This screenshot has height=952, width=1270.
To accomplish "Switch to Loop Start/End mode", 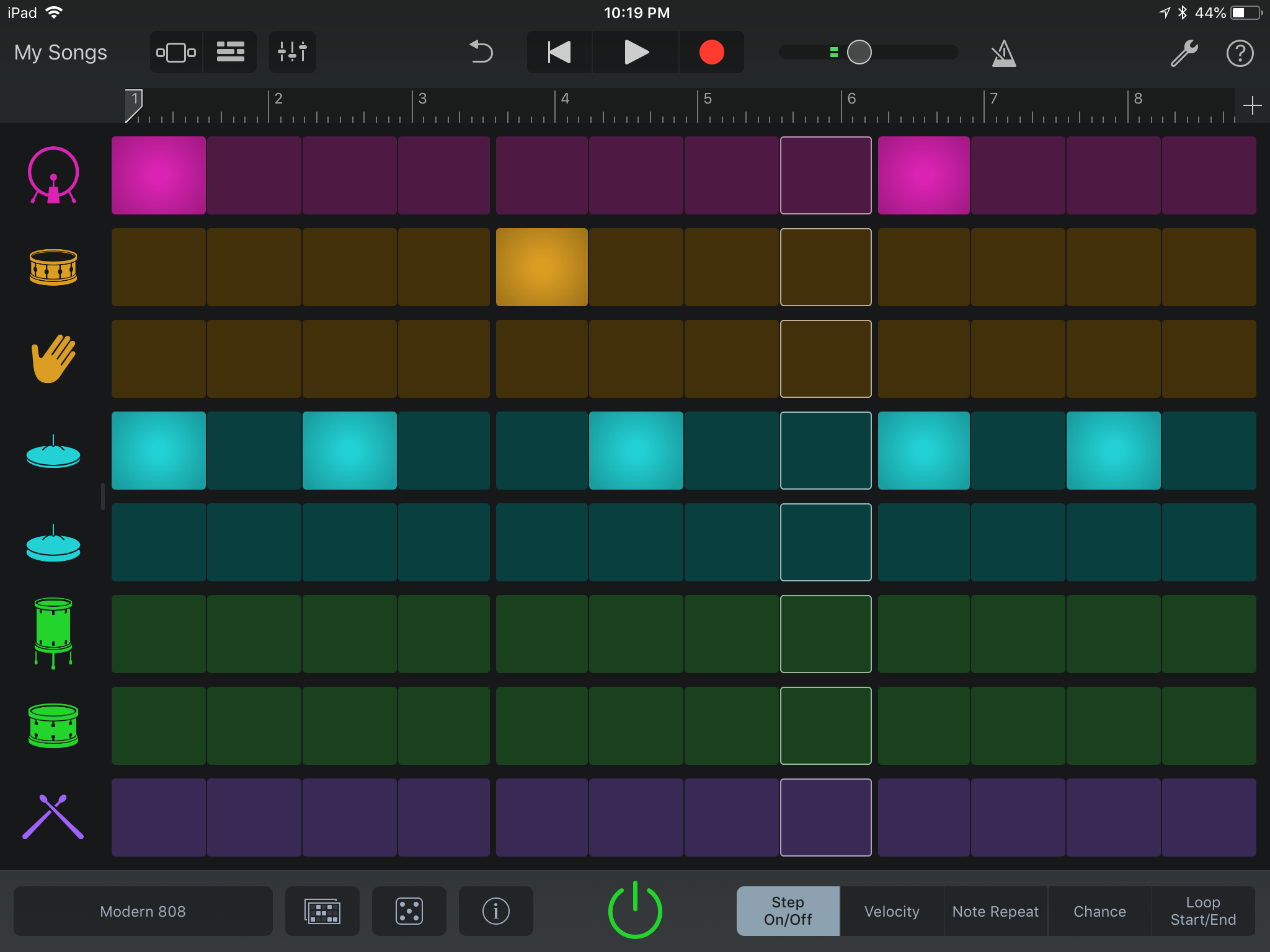I will 1204,911.
